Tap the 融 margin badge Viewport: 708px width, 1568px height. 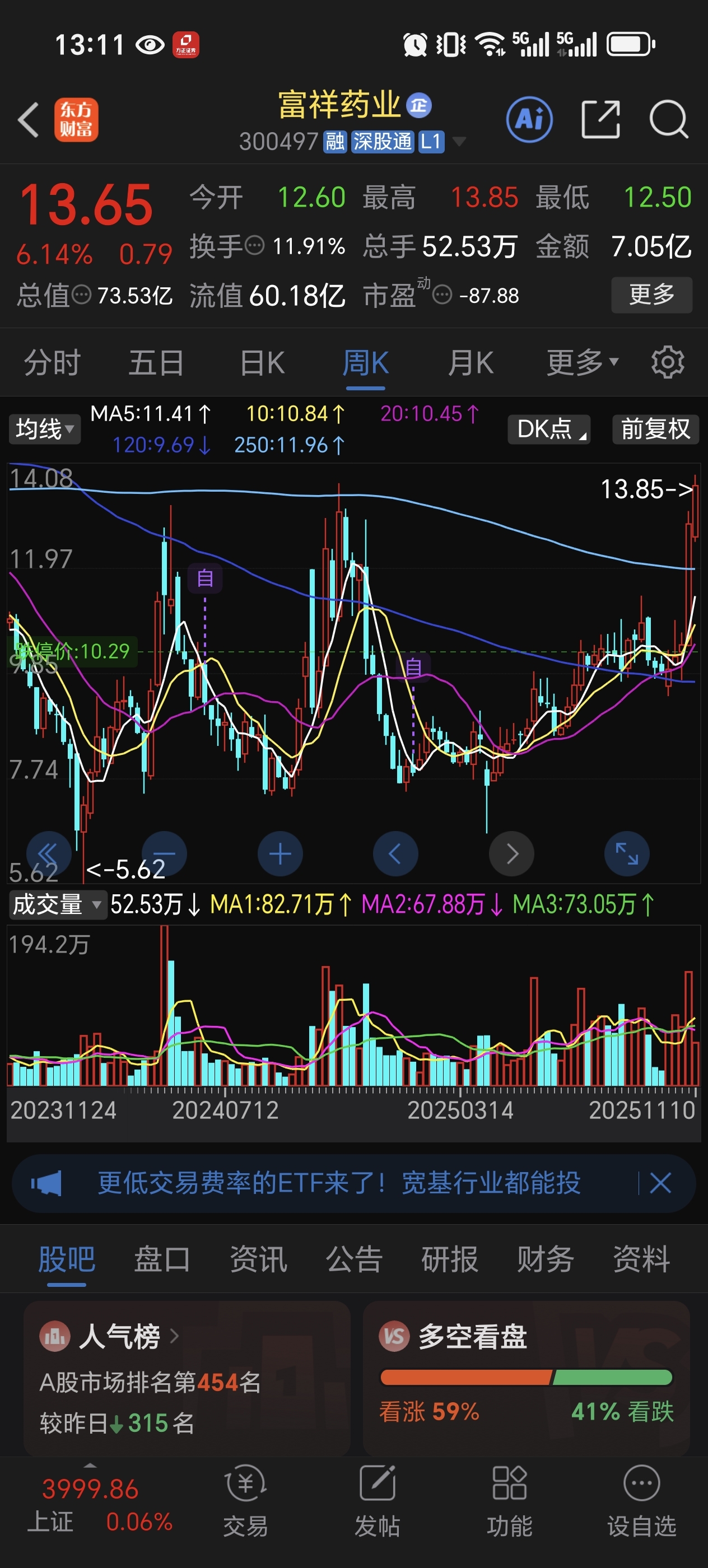tap(335, 142)
